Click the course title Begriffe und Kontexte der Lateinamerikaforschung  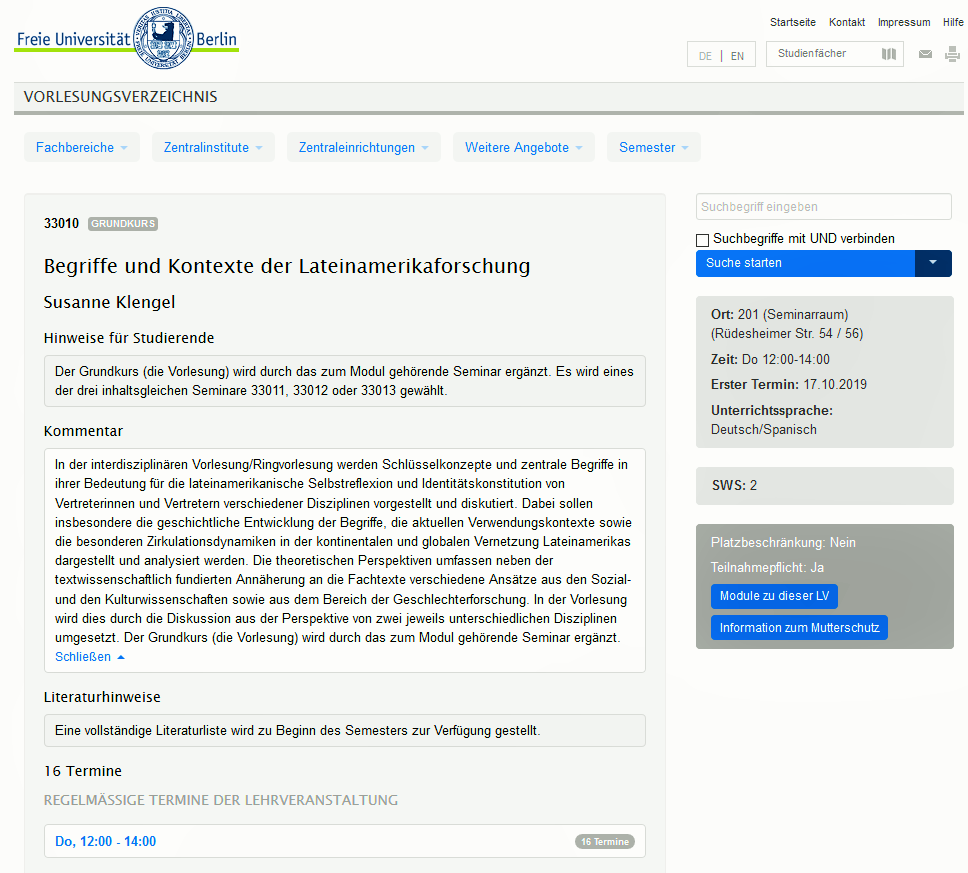tap(287, 266)
